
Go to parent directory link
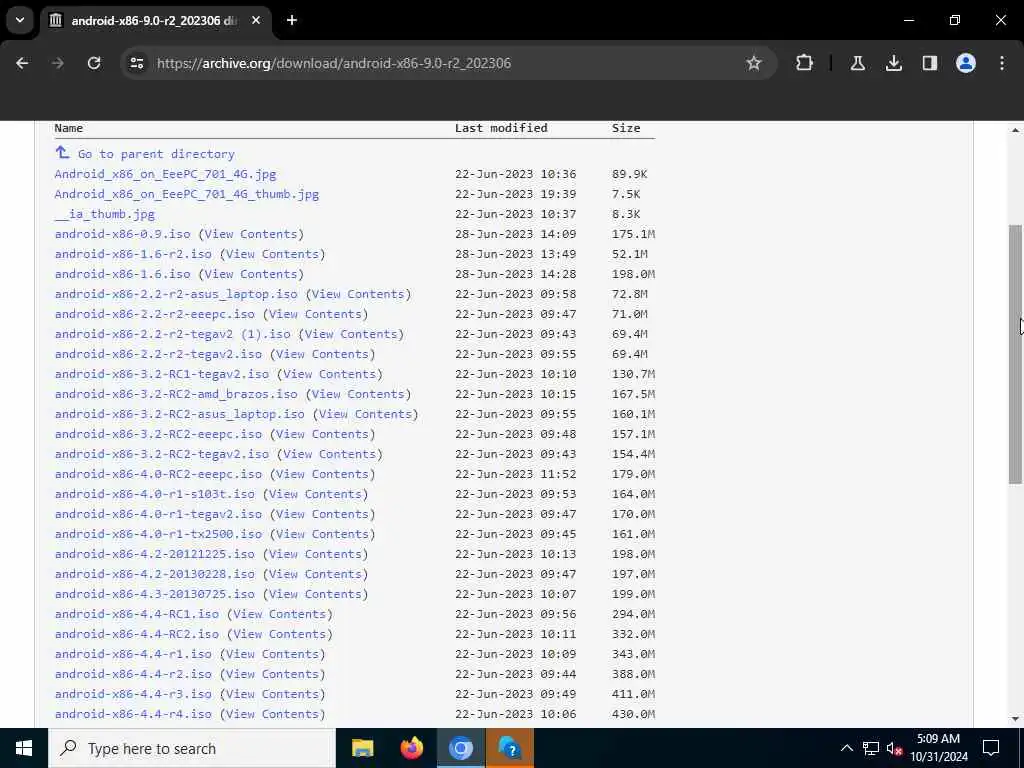(x=156, y=154)
